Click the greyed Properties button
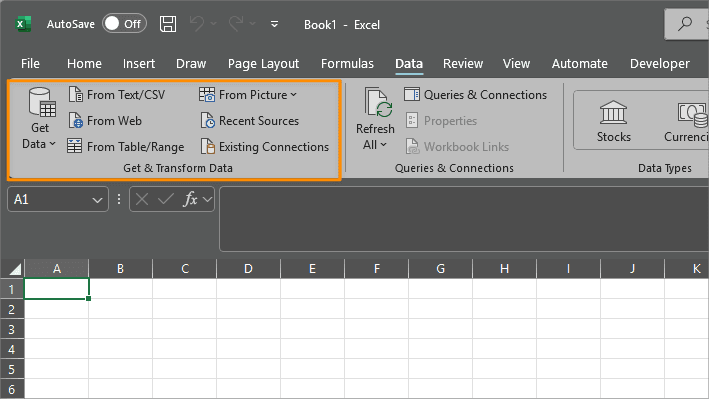 click(441, 121)
